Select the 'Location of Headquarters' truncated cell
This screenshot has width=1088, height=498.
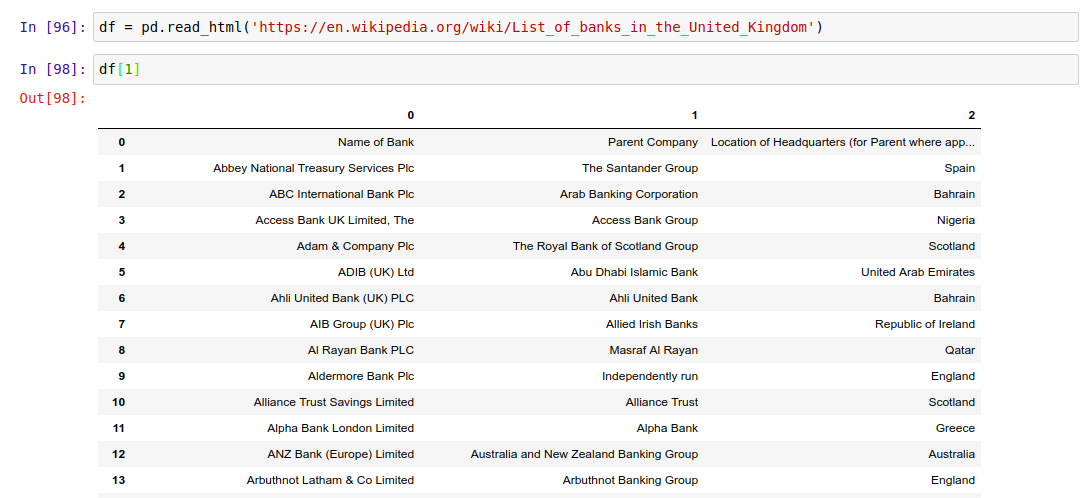842,142
